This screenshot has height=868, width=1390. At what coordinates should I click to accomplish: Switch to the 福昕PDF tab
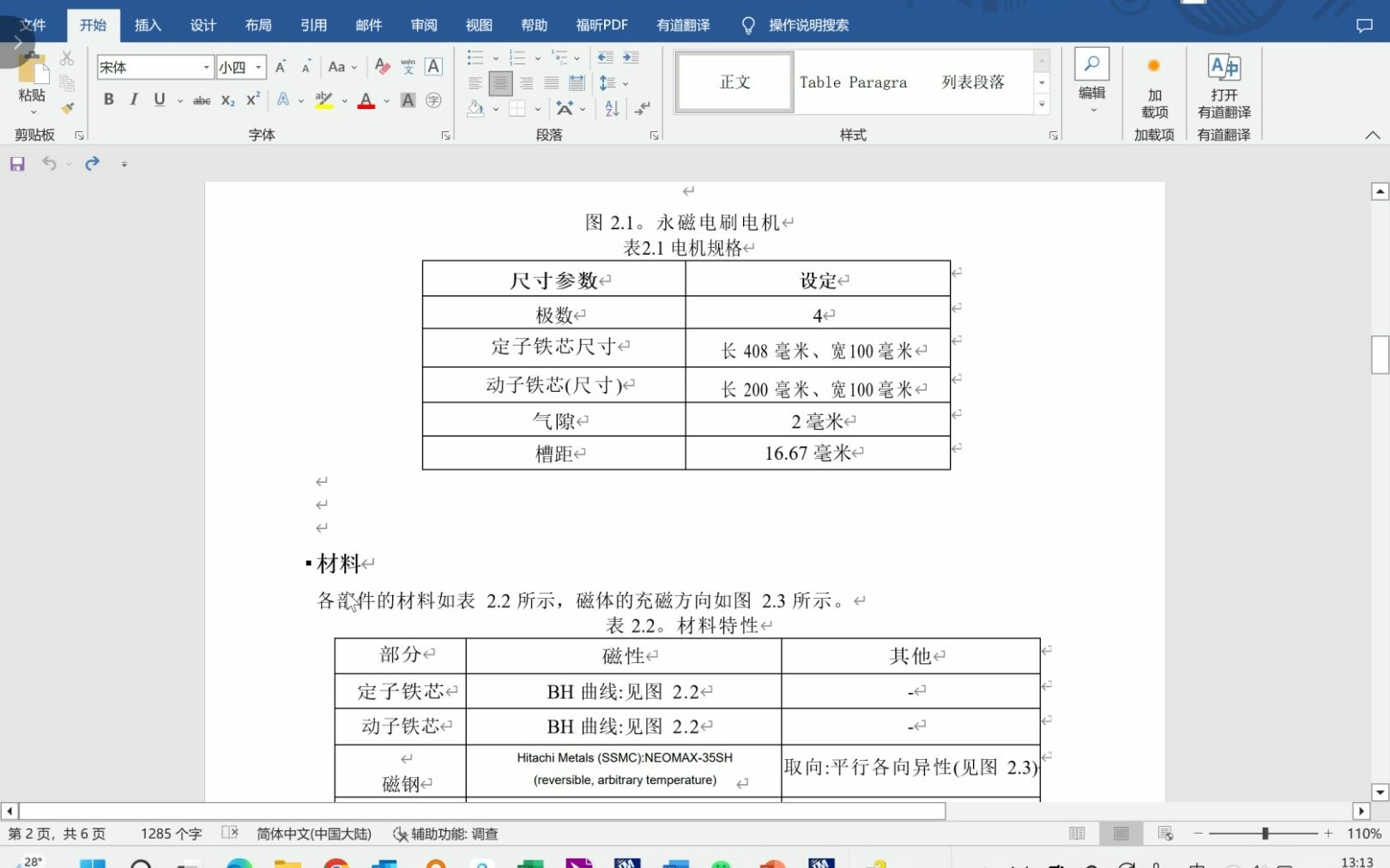pos(601,25)
